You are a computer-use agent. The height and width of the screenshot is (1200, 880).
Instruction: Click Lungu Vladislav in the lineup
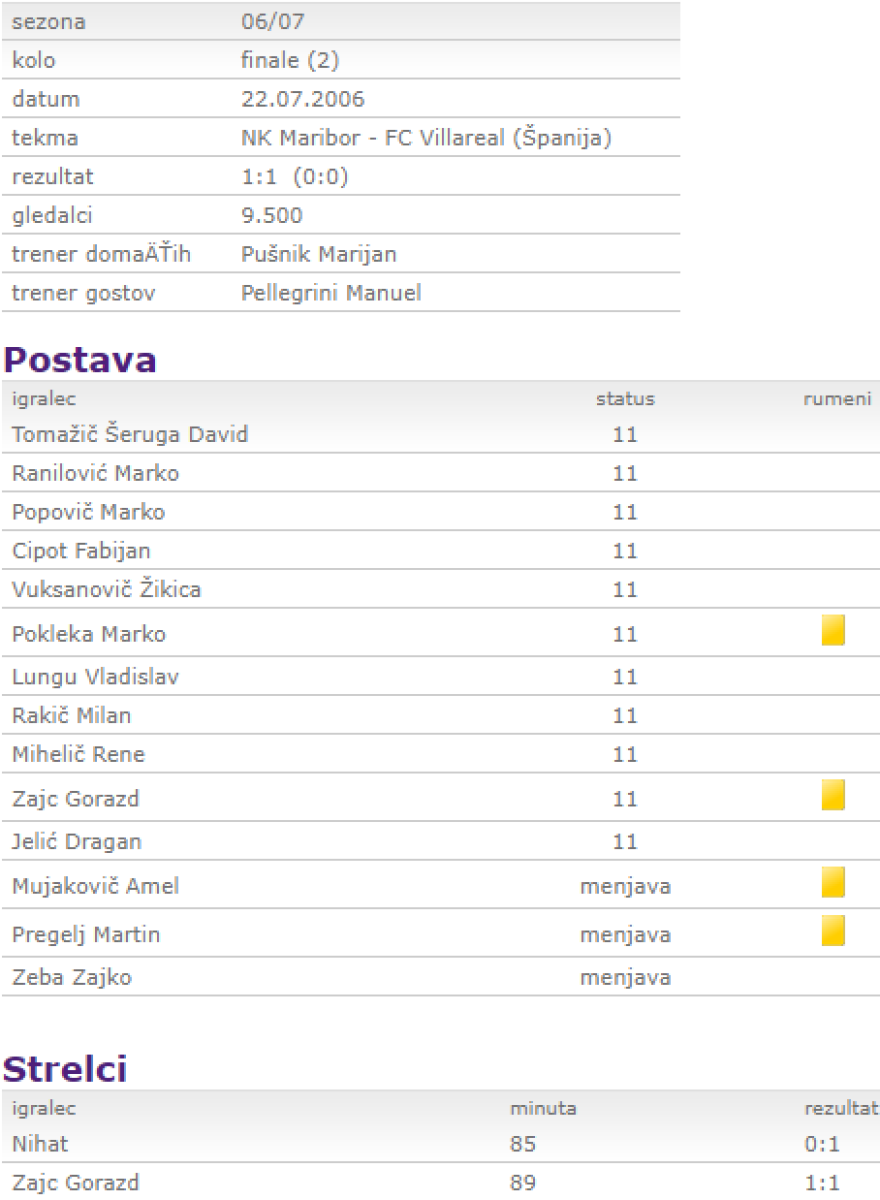pyautogui.click(x=96, y=678)
